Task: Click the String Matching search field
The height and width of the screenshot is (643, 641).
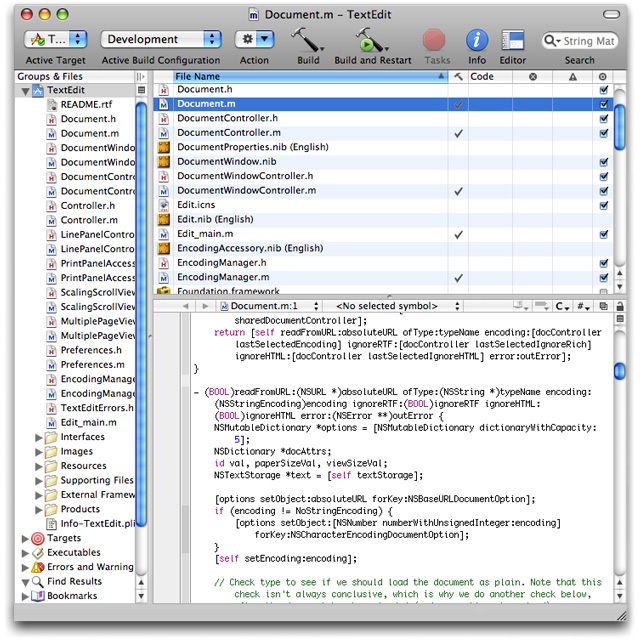Action: click(x=585, y=41)
